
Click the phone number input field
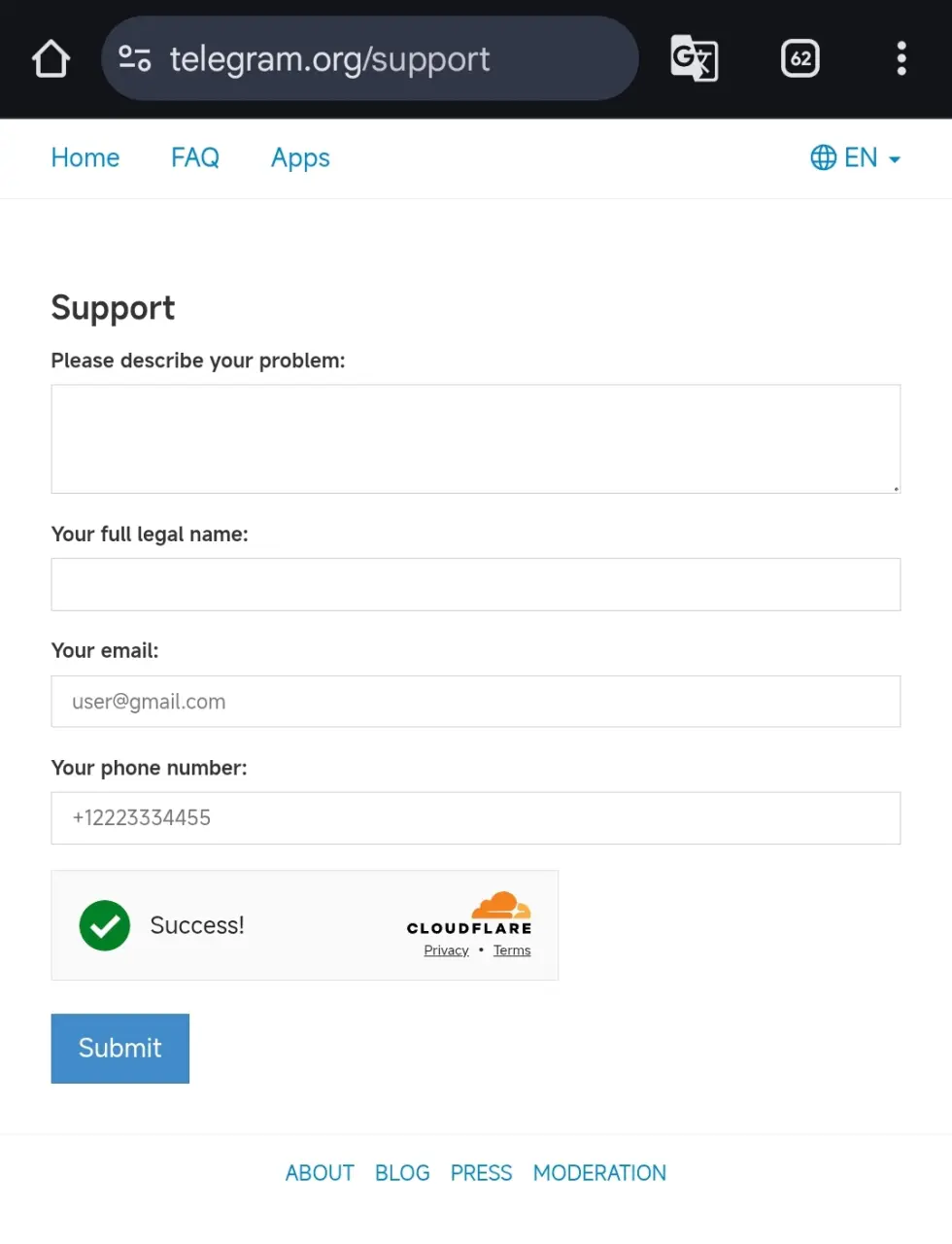476,818
